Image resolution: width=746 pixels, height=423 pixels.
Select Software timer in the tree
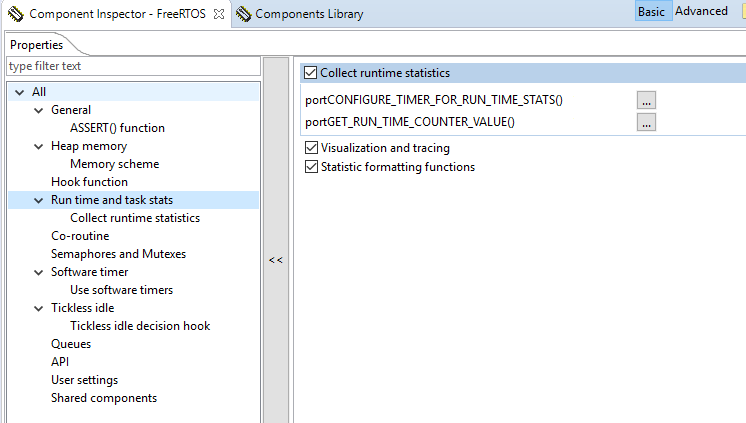(x=89, y=272)
